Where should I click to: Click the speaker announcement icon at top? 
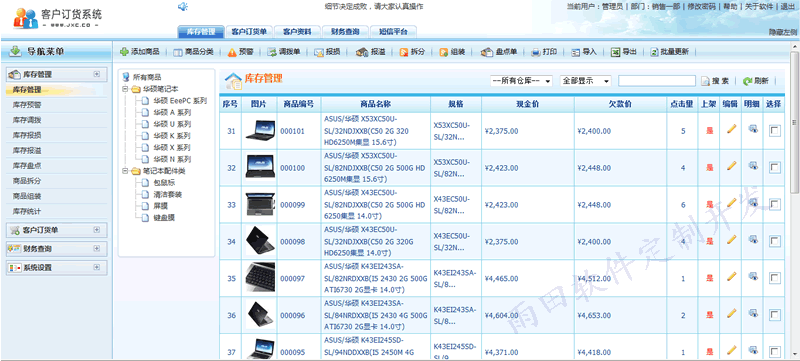click(x=183, y=6)
